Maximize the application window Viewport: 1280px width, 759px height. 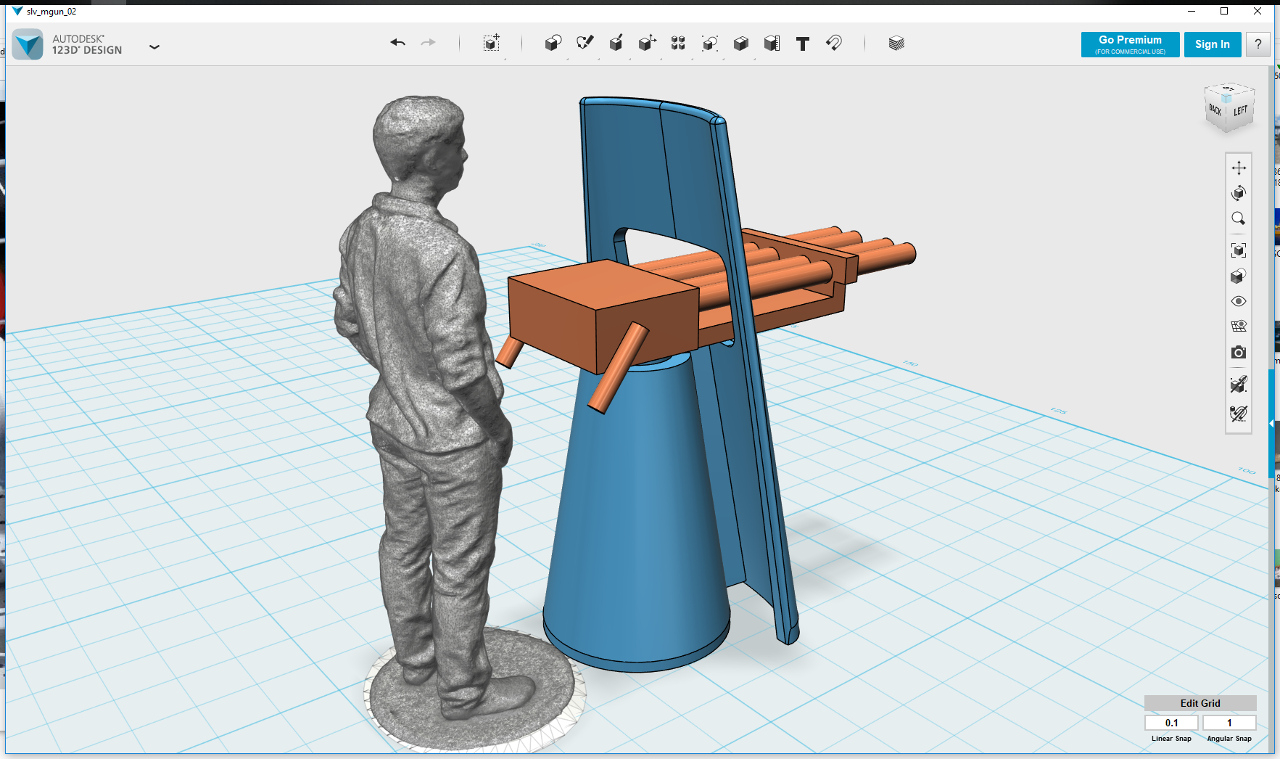(x=1224, y=11)
